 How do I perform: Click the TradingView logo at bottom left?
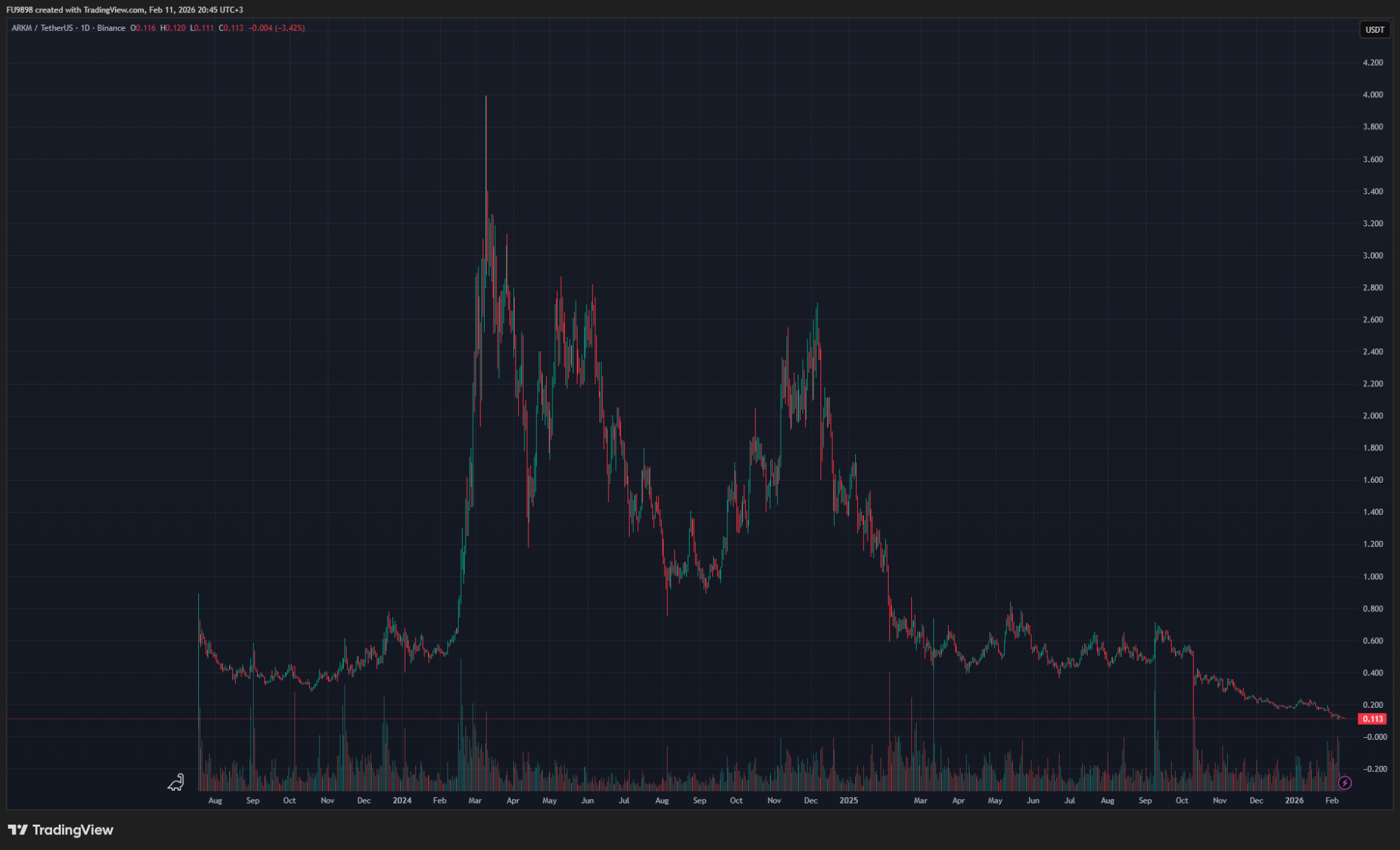[62, 830]
